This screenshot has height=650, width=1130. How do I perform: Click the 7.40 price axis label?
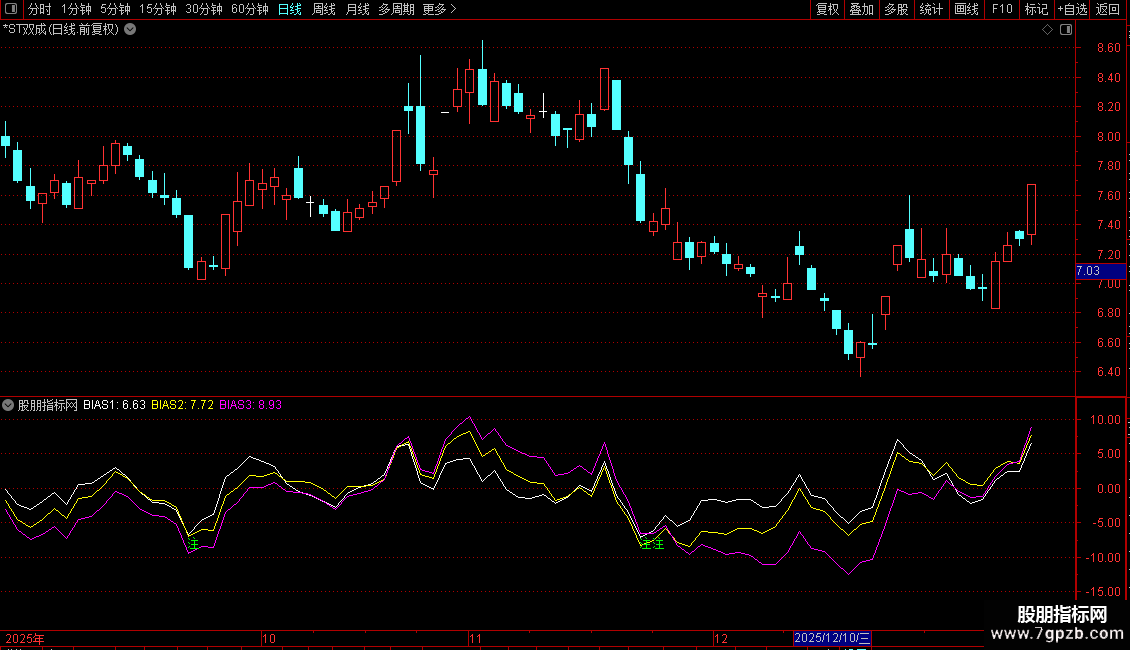point(1108,225)
